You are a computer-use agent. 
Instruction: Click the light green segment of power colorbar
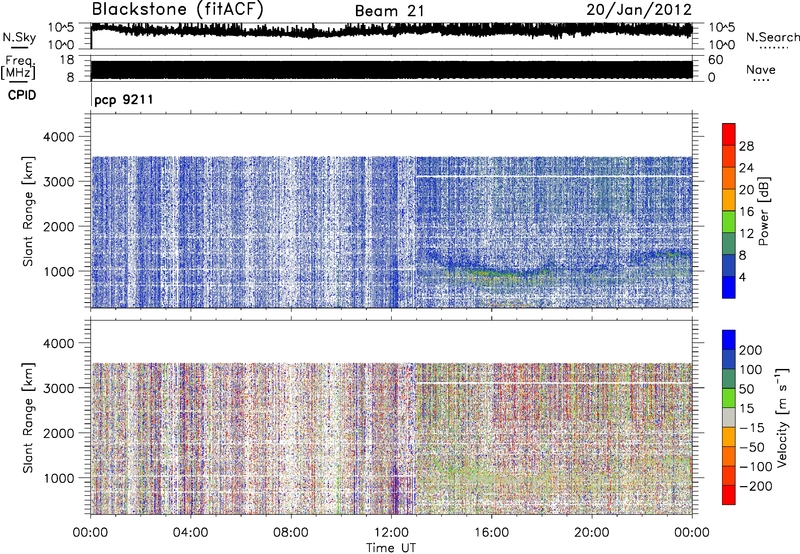[x=729, y=221]
